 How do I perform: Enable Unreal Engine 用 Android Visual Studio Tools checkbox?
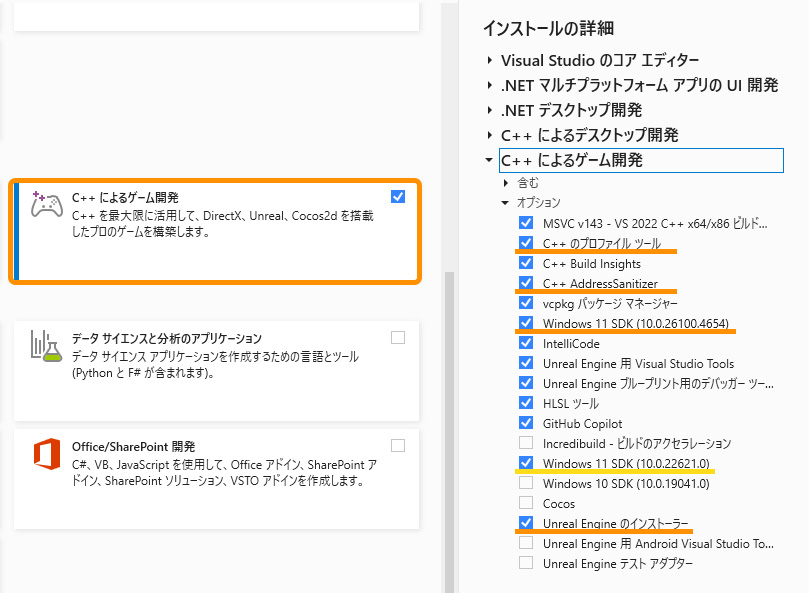tap(526, 543)
